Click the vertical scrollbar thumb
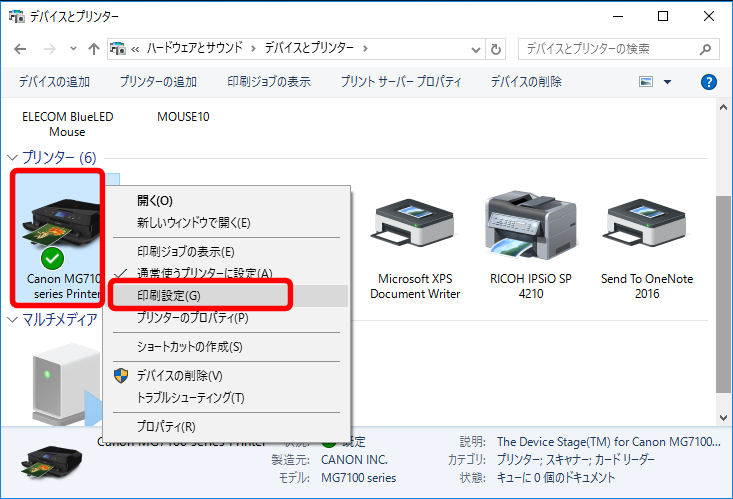This screenshot has height=499, width=733. (723, 294)
